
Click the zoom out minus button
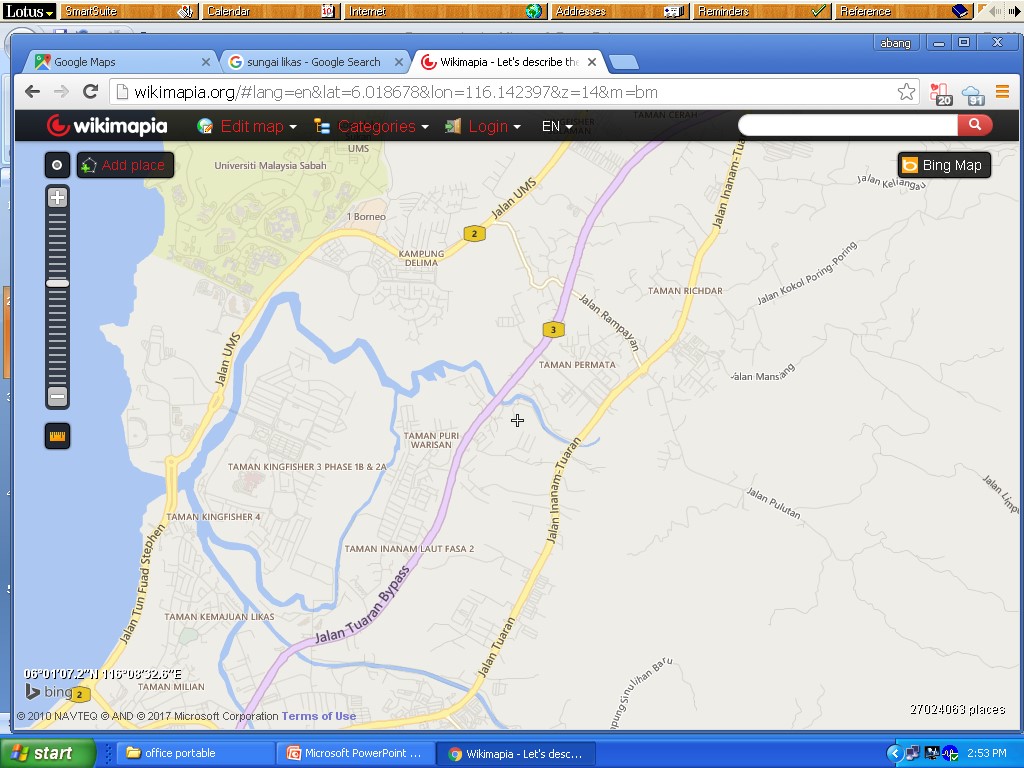click(x=57, y=397)
